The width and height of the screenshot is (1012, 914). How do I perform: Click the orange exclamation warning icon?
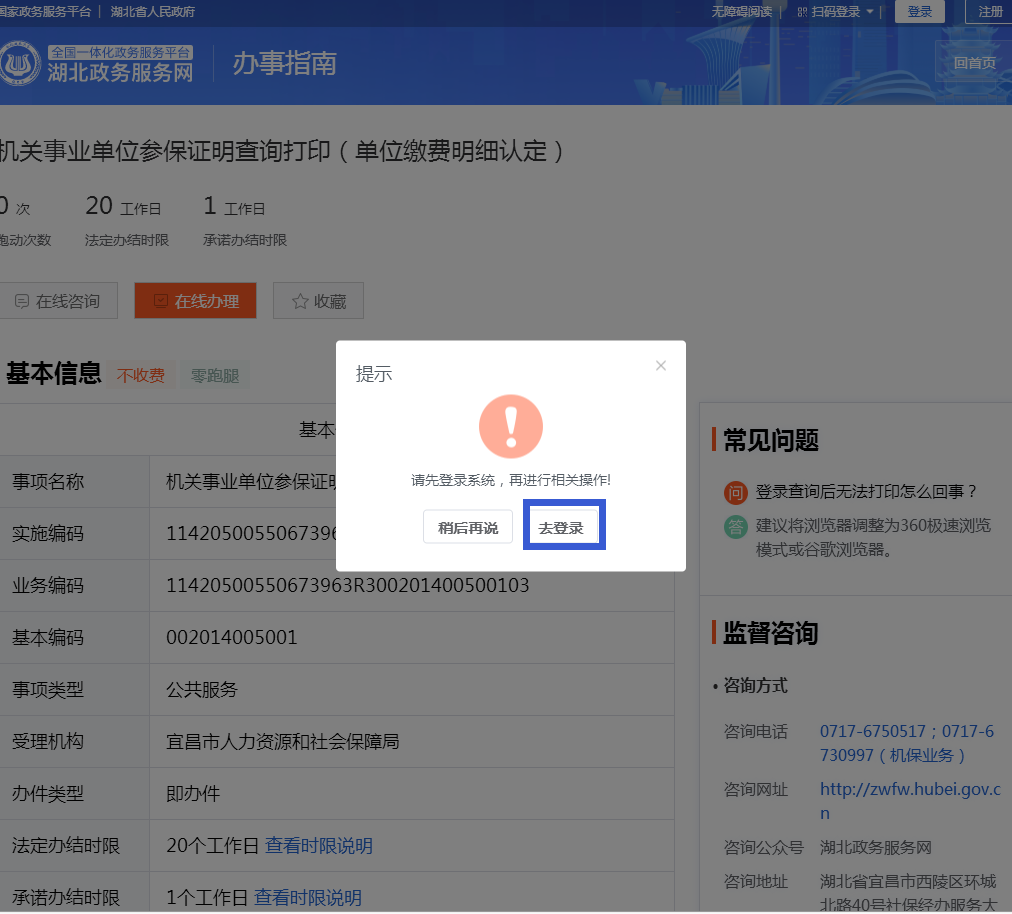point(511,426)
